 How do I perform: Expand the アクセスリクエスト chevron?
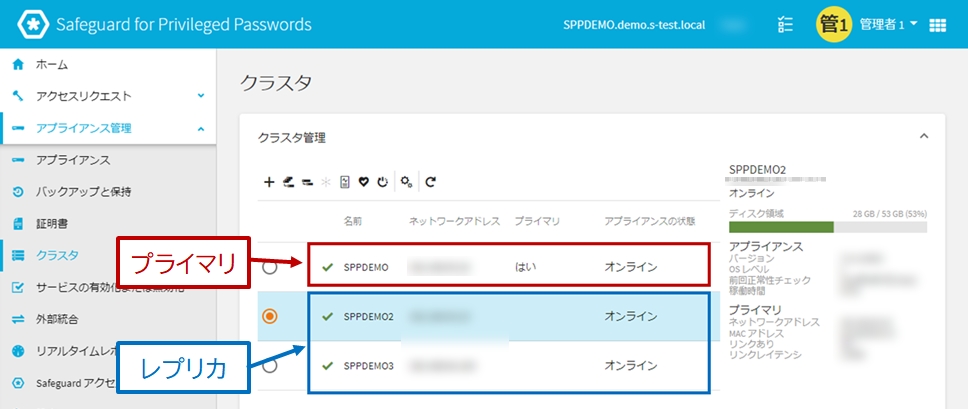click(x=201, y=96)
